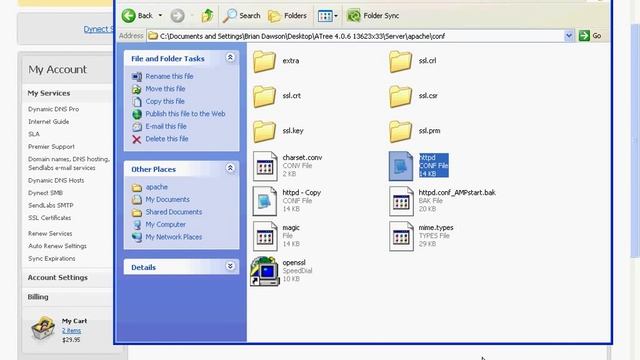Image resolution: width=640 pixels, height=360 pixels.
Task: Open Premier Support link
Action: pos(51,147)
